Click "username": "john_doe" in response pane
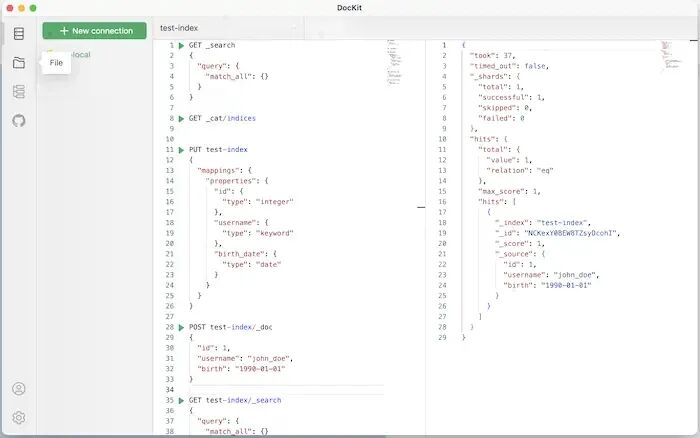The image size is (700, 438). pyautogui.click(x=551, y=275)
